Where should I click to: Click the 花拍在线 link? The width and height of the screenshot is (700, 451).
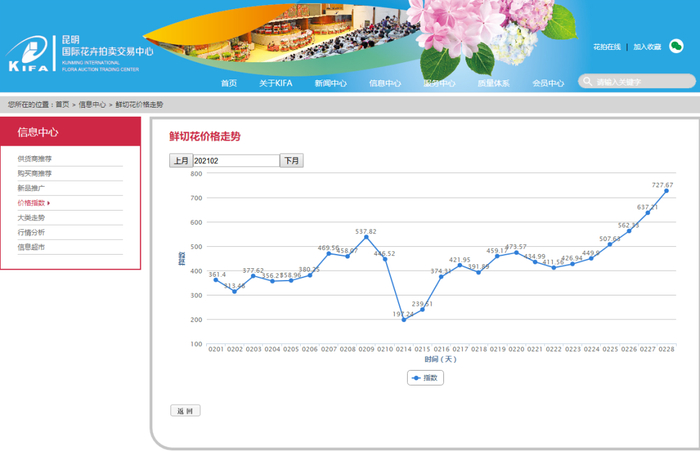coord(607,47)
